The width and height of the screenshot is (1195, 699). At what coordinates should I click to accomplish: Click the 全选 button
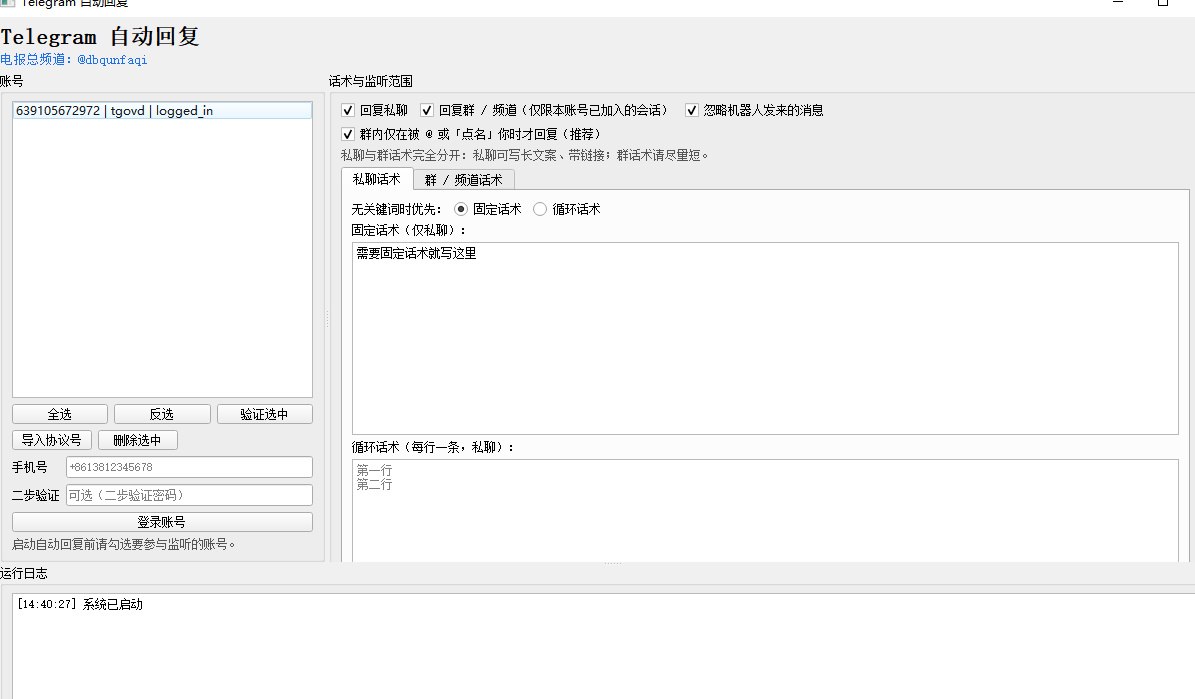(59, 414)
